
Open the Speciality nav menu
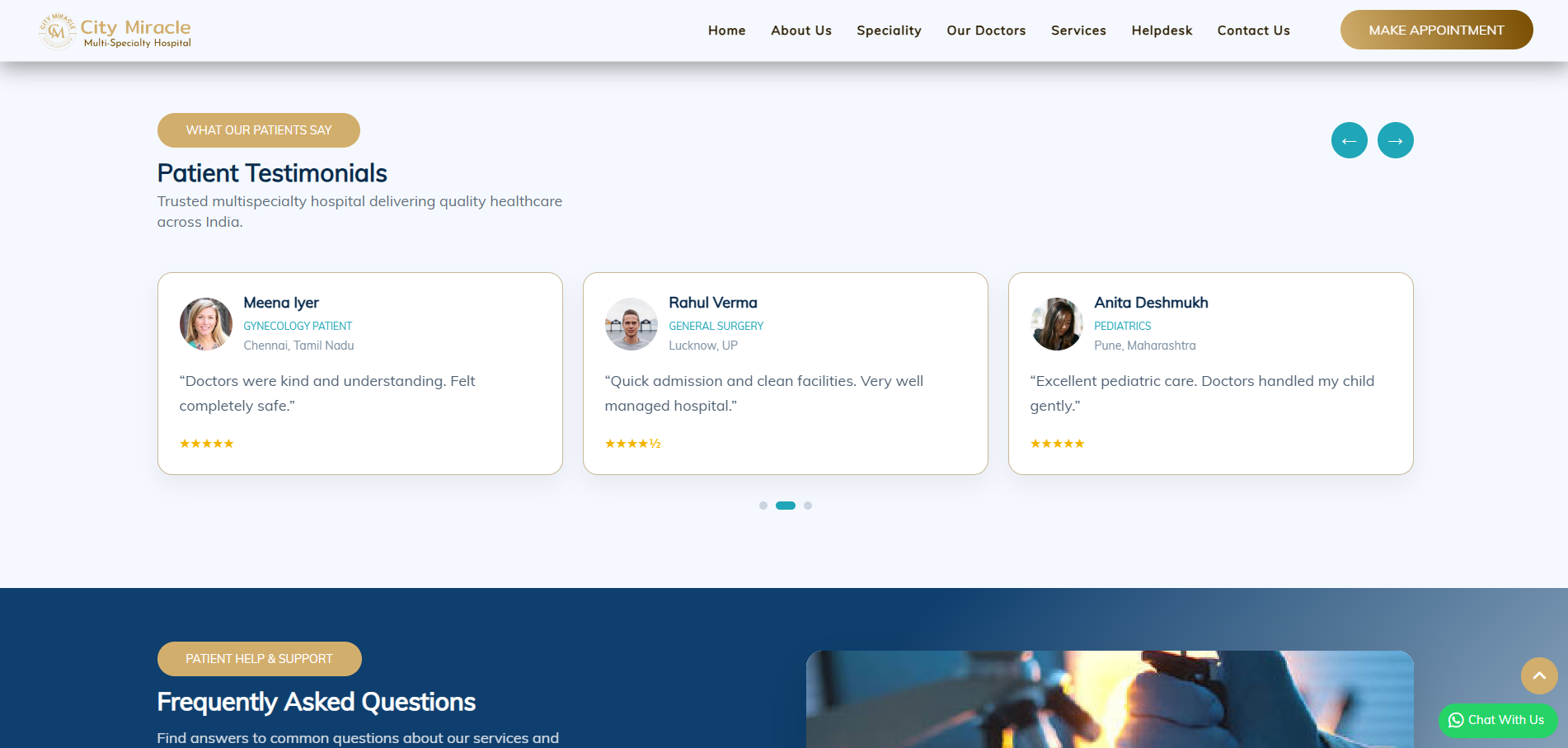click(889, 31)
